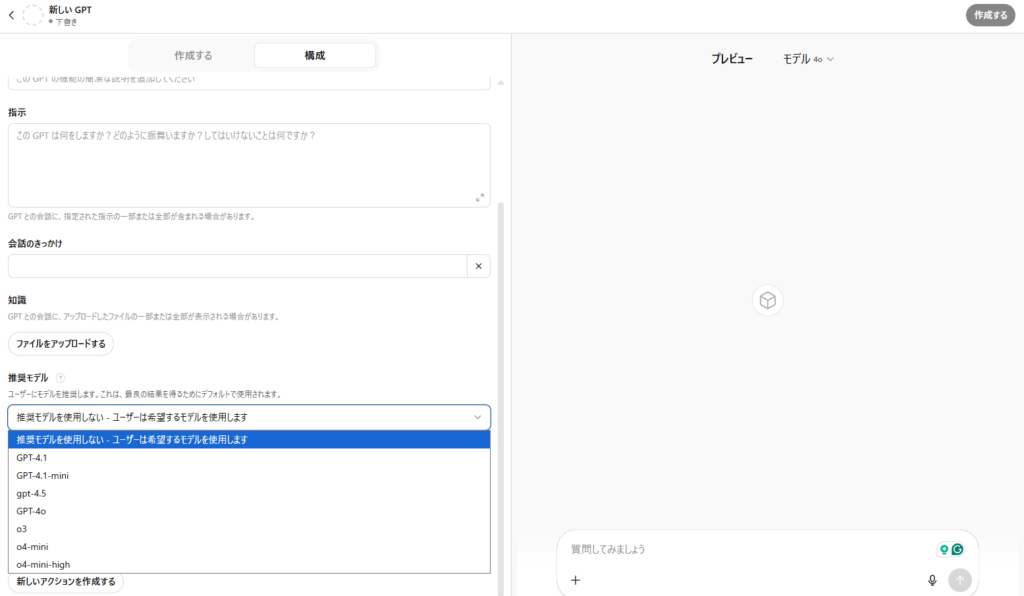Image resolution: width=1024 pixels, height=596 pixels.
Task: Click 新しいアクションを作成する button
Action: coord(66,582)
